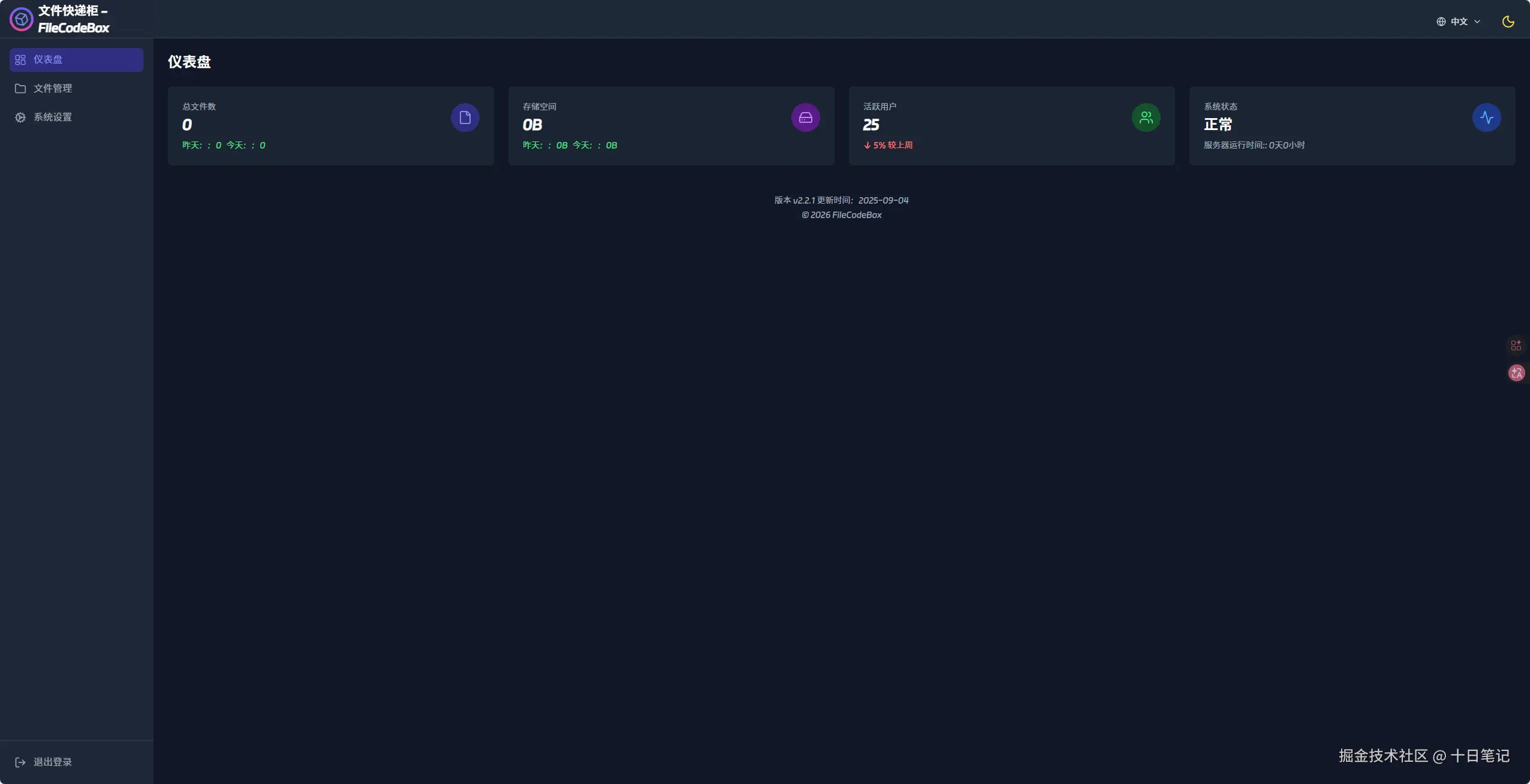Click the floating grid sparkle widget icon
The image size is (1530, 784).
(x=1516, y=345)
